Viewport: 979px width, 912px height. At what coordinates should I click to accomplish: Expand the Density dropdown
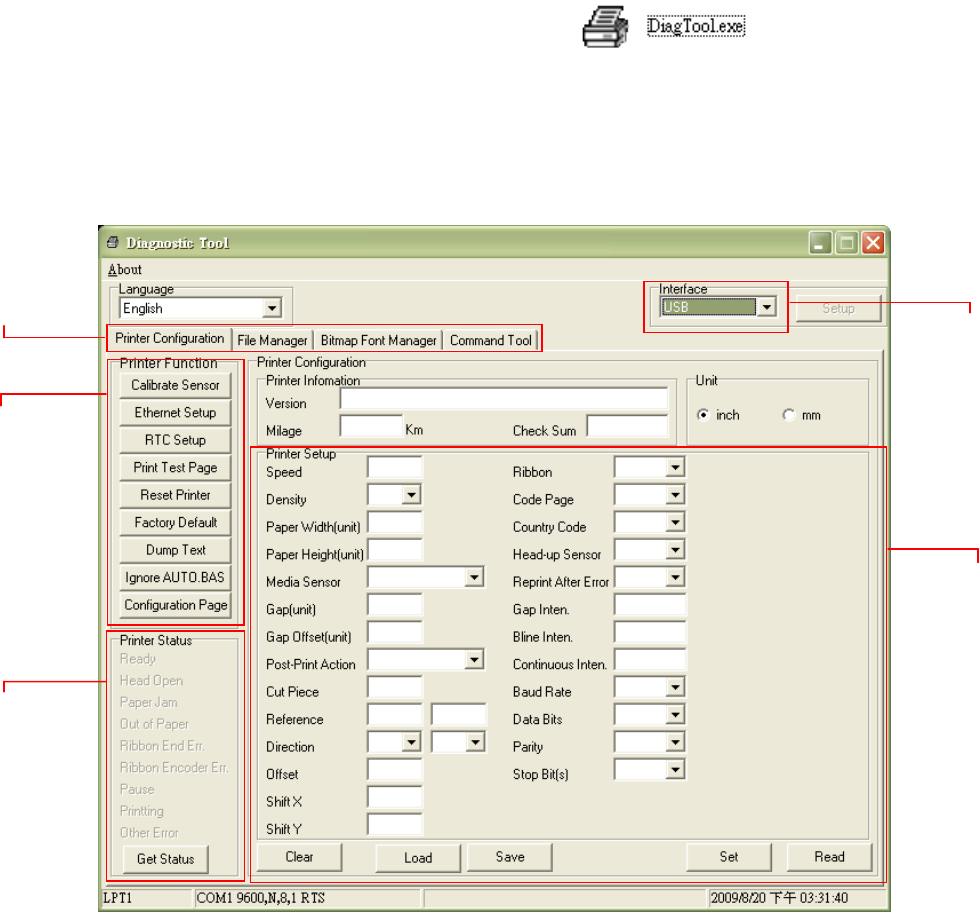(411, 495)
